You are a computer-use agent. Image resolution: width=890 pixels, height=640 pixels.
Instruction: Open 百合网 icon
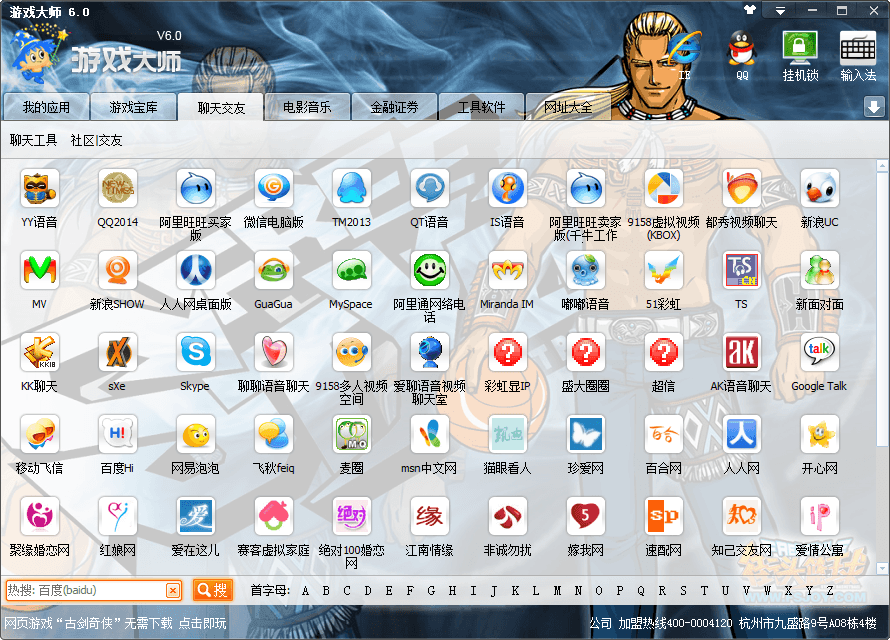point(664,434)
